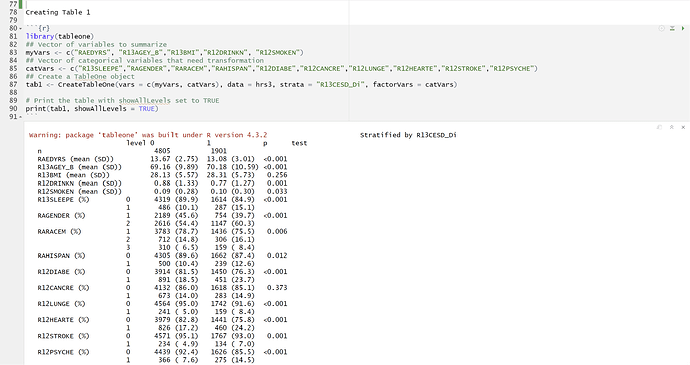Click the ```{r} chunk header

click(38, 29)
